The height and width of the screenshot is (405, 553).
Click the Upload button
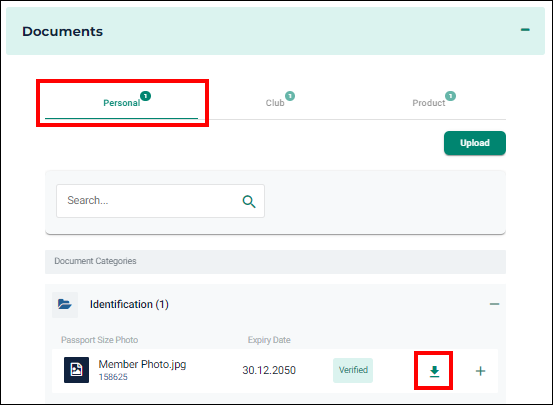475,143
